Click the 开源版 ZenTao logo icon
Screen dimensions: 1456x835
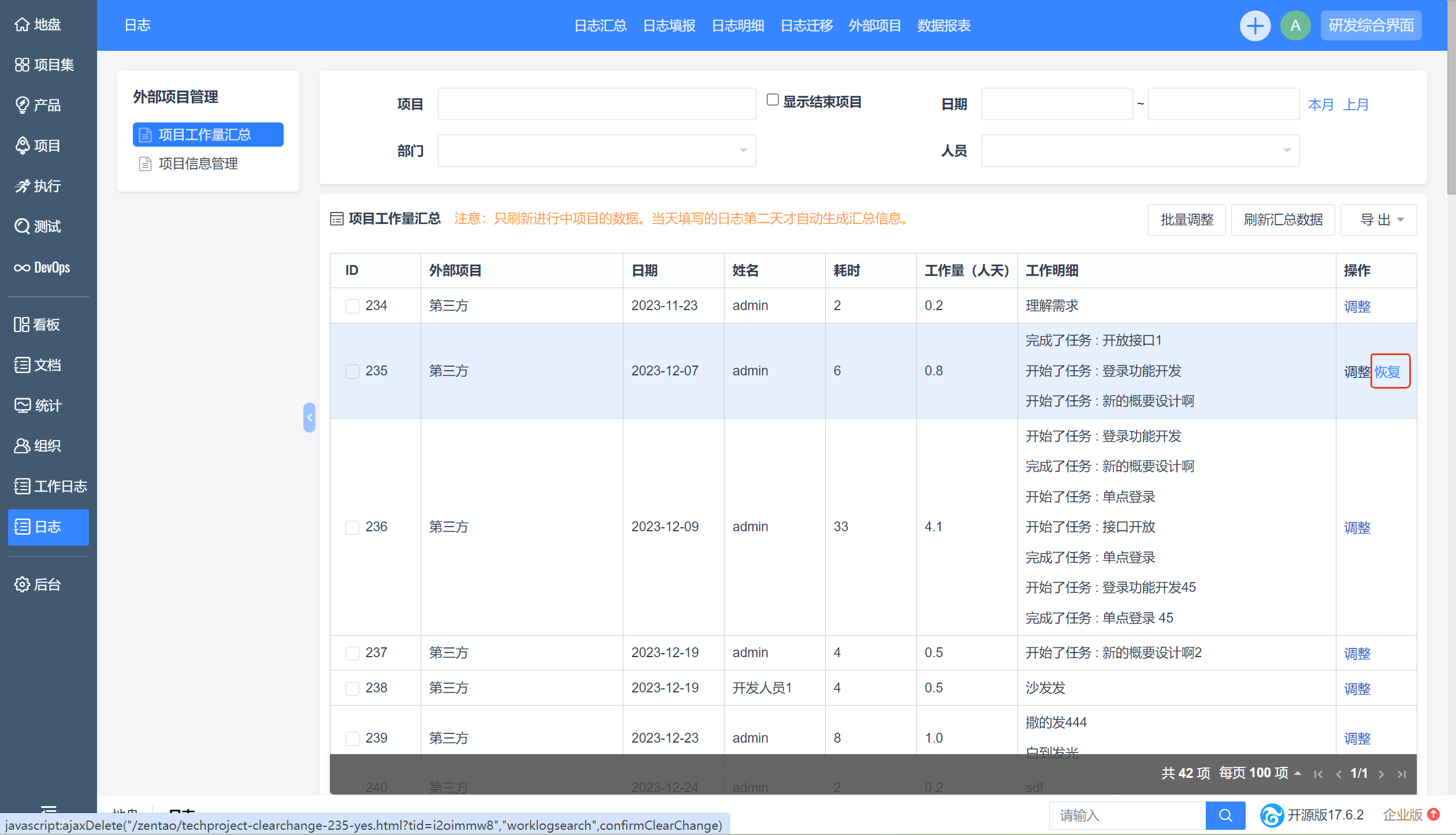1272,815
